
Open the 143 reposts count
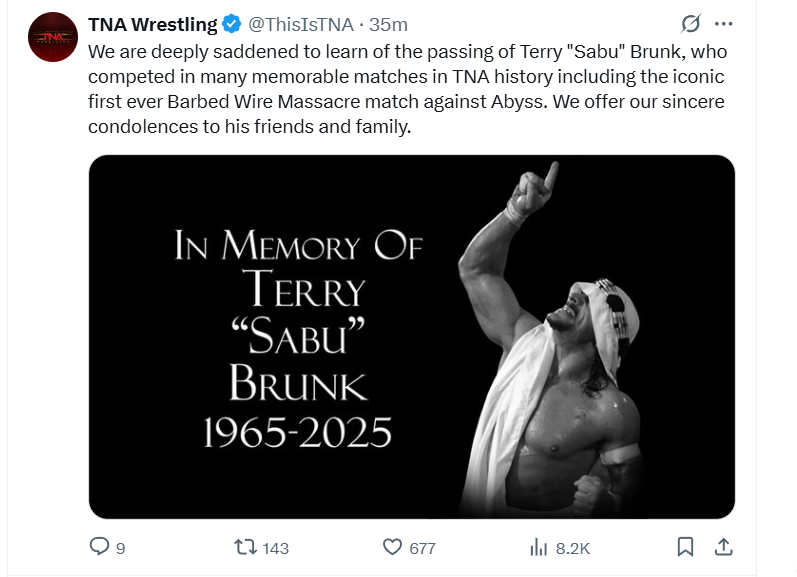point(275,548)
